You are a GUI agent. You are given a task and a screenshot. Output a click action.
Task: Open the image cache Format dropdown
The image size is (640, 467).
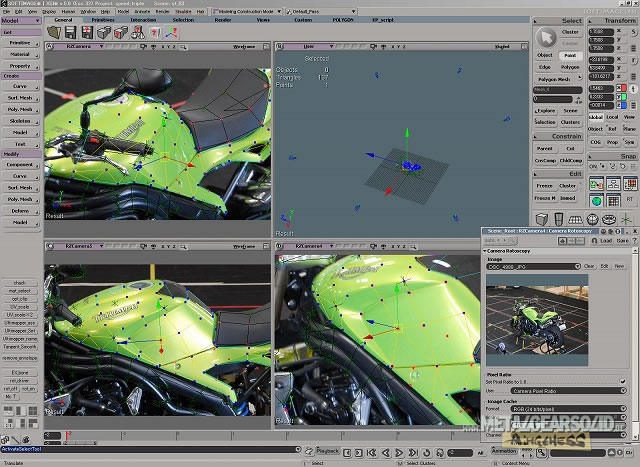622,408
